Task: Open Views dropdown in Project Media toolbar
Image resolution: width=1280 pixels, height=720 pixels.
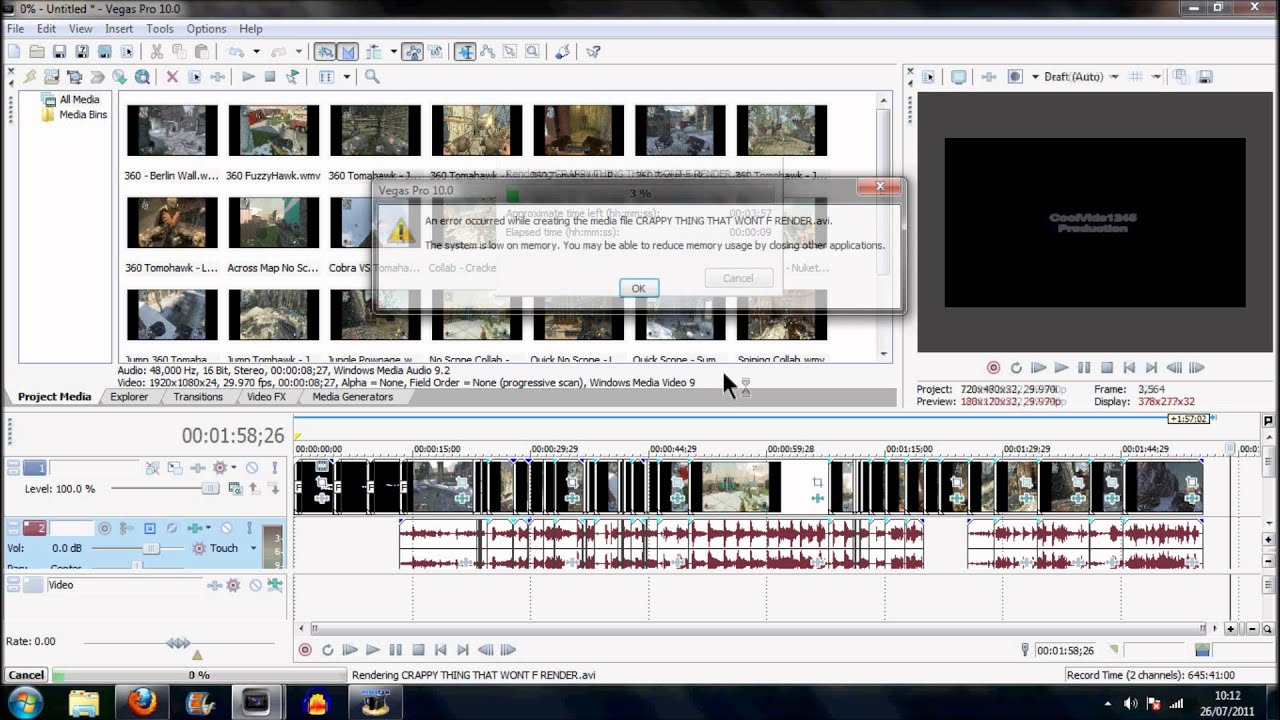Action: click(347, 76)
